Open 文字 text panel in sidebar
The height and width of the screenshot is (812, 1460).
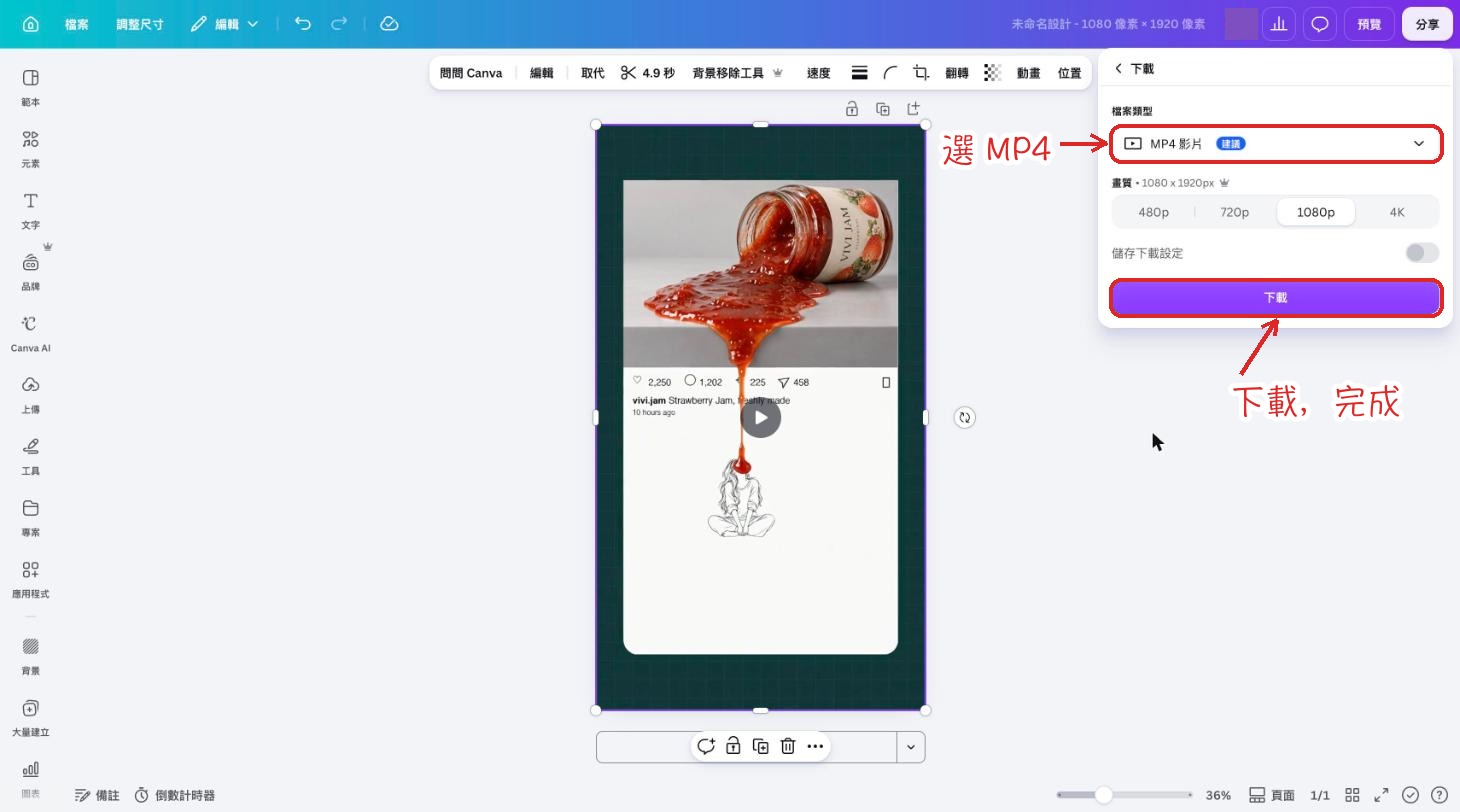tap(31, 210)
